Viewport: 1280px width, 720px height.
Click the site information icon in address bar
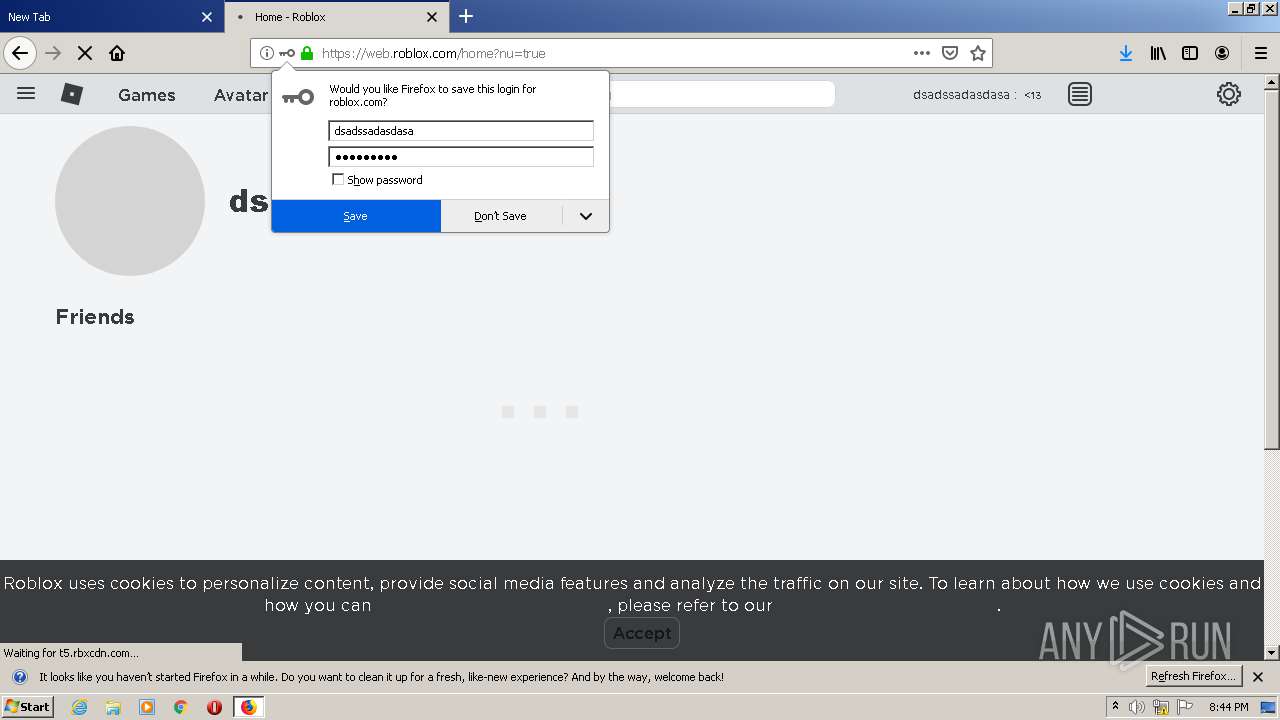click(267, 53)
